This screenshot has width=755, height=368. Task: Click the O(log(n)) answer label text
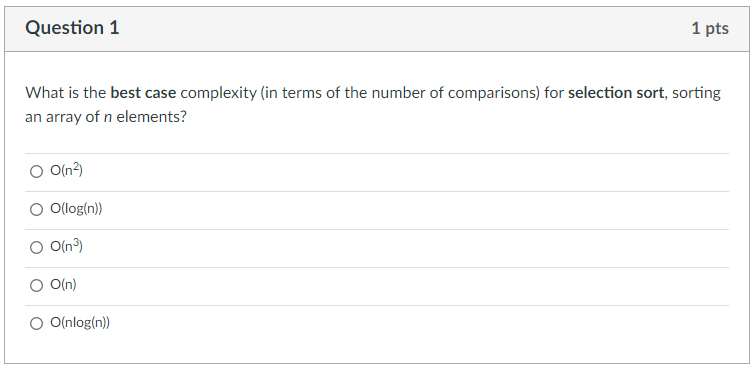[x=76, y=209]
